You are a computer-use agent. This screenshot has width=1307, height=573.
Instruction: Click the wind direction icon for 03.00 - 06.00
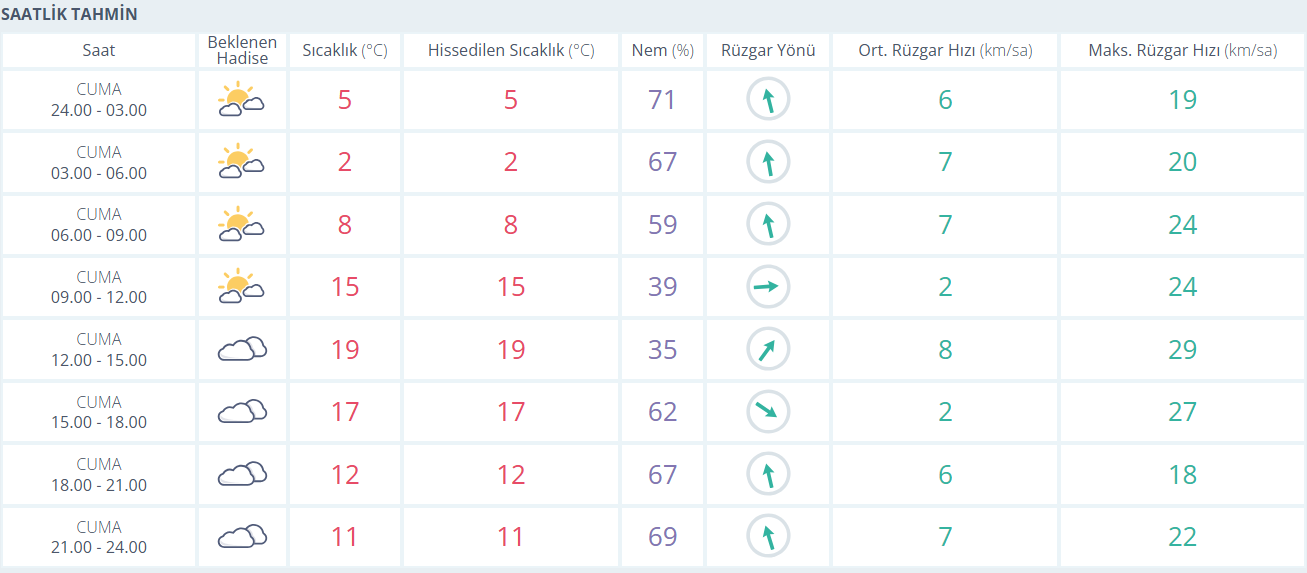[x=768, y=162]
